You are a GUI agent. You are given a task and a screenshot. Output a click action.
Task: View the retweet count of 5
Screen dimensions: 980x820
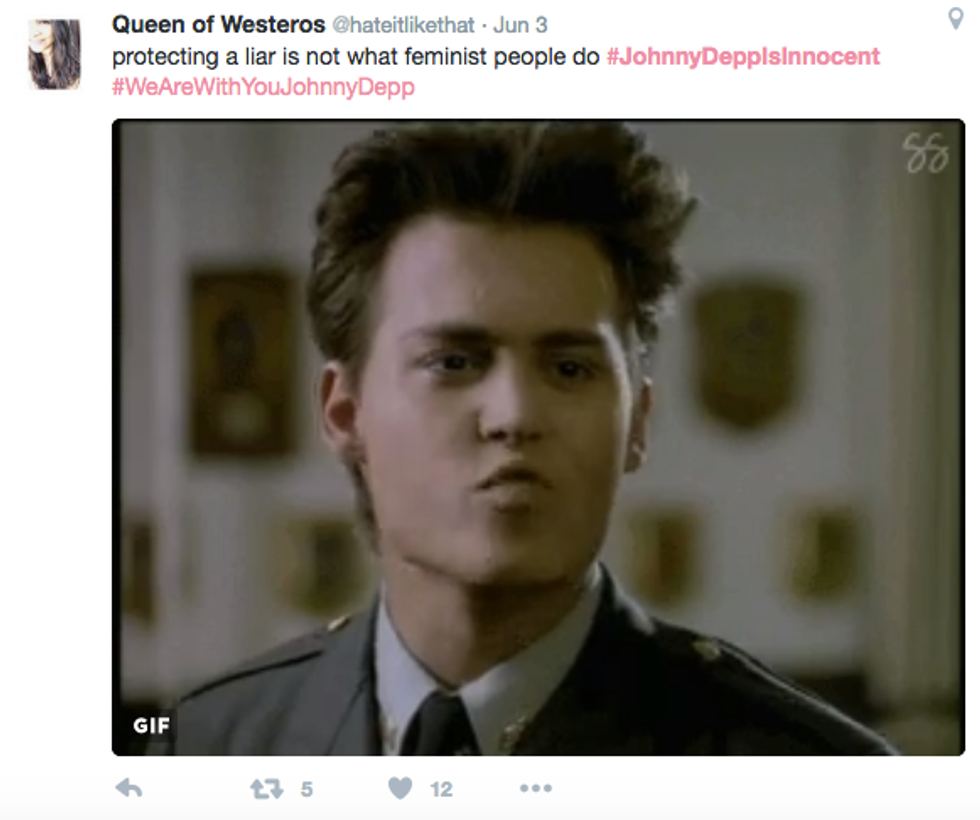tap(306, 789)
